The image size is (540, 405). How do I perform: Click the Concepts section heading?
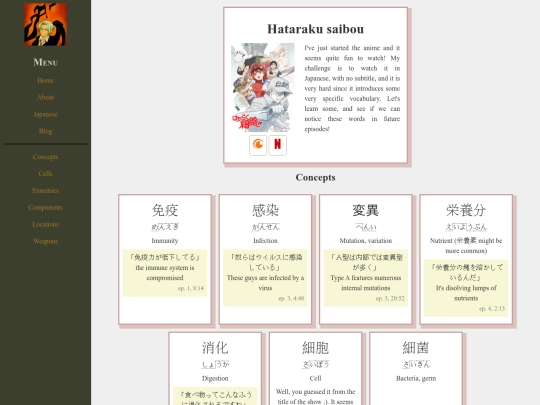(x=315, y=177)
